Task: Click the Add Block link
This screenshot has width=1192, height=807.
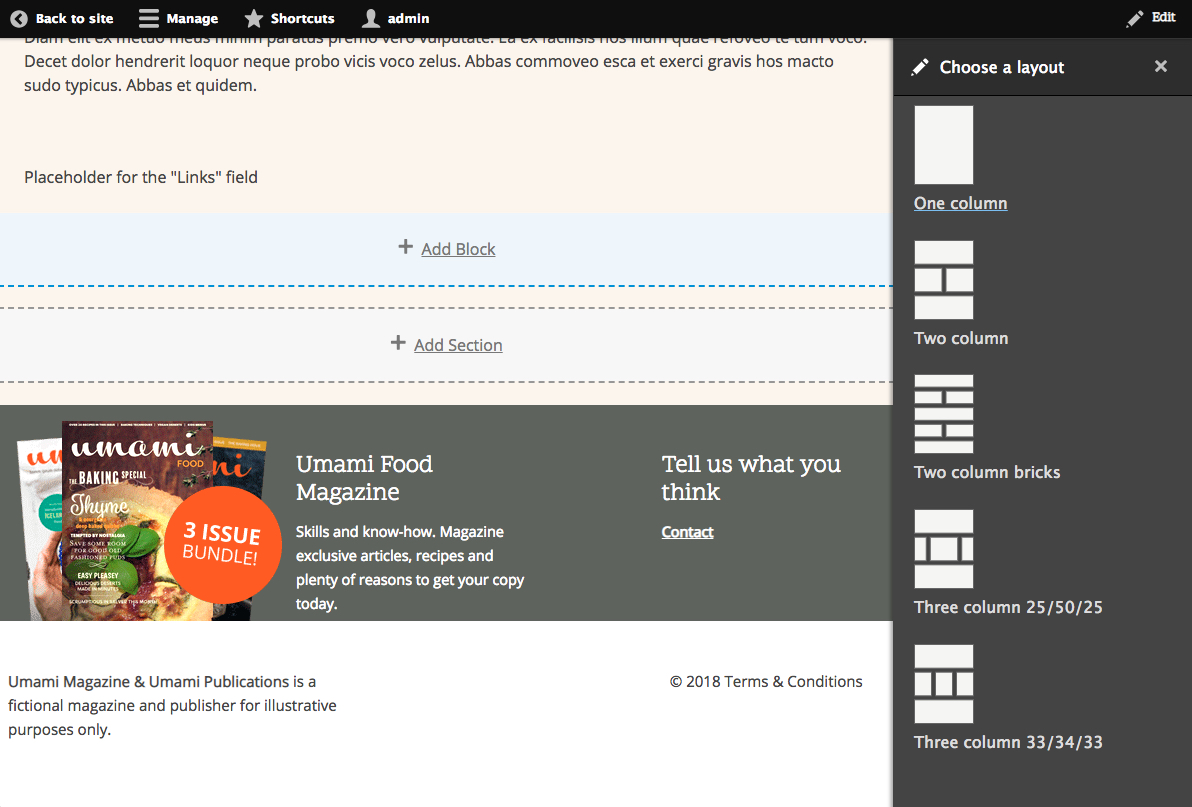Action: pyautogui.click(x=458, y=248)
